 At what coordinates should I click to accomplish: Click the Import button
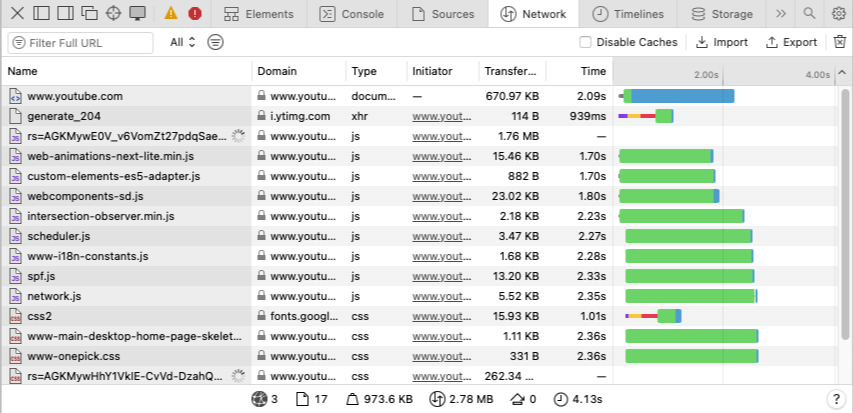point(721,42)
